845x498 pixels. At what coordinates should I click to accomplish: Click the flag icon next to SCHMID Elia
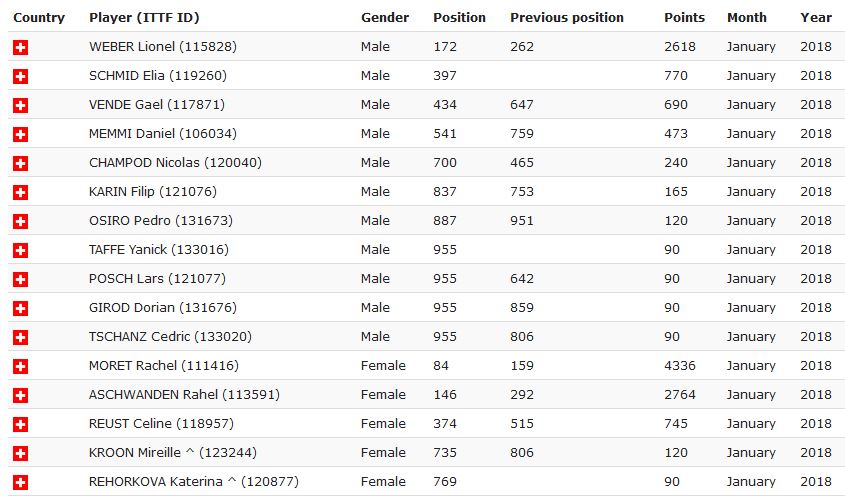20,76
